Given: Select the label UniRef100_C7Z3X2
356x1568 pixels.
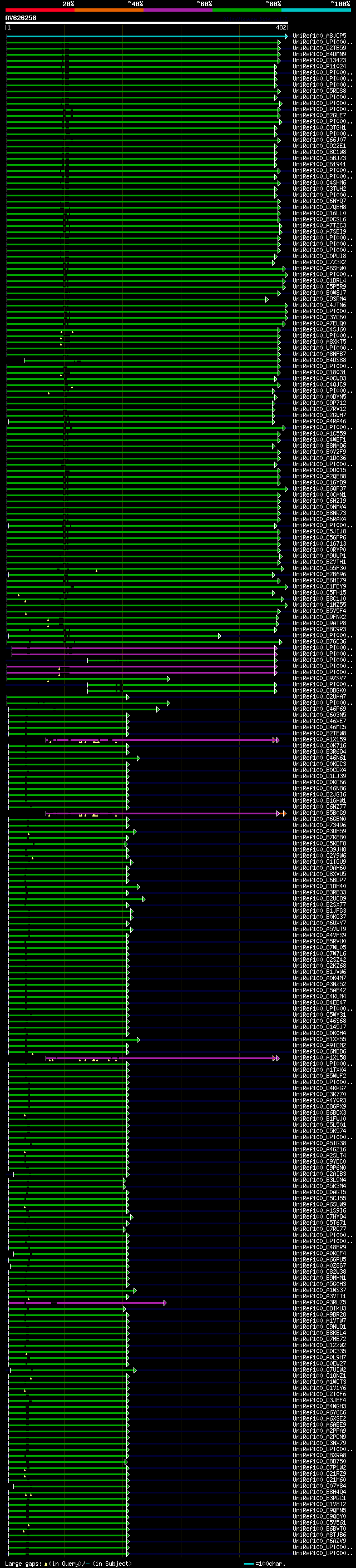Looking at the screenshot, I should 319,263.
